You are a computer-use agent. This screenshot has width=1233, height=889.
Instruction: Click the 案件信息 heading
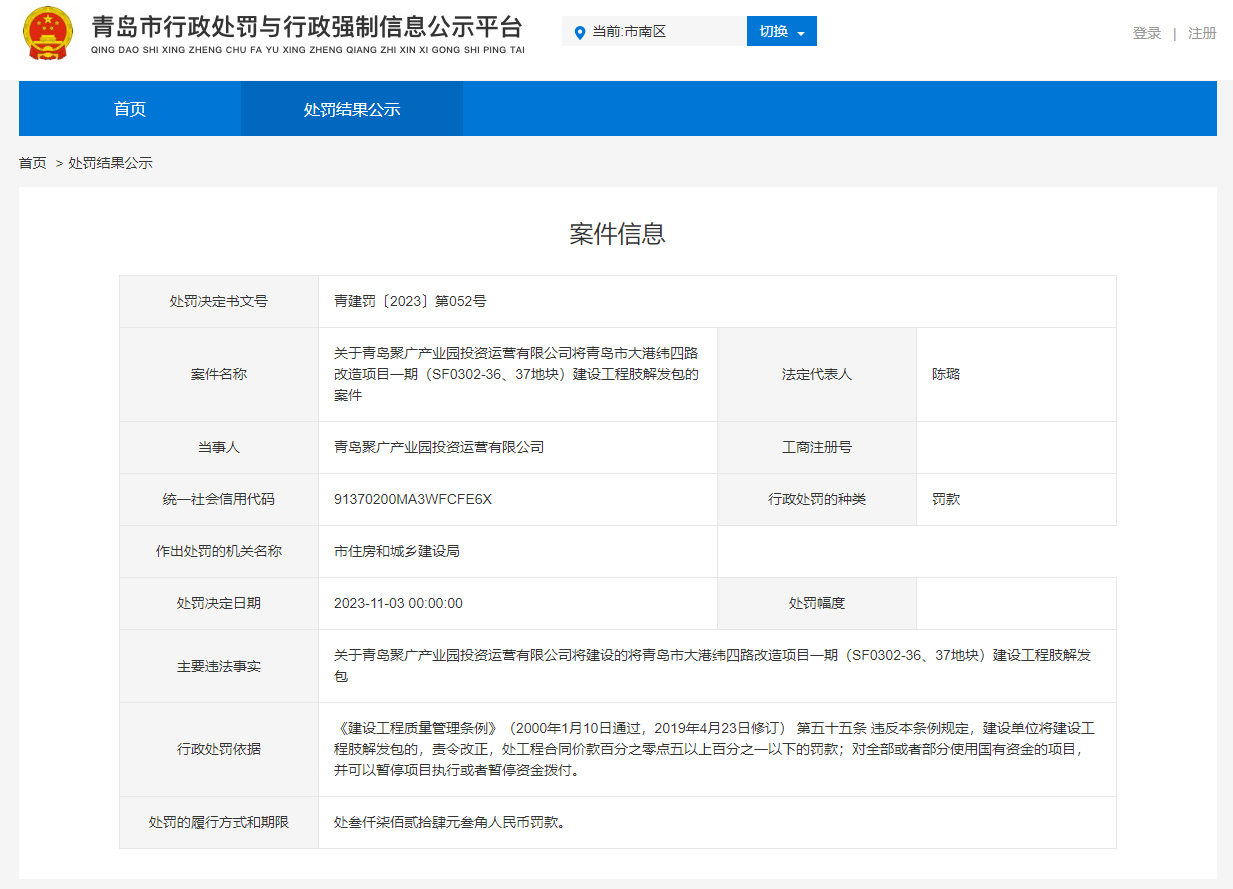[617, 234]
